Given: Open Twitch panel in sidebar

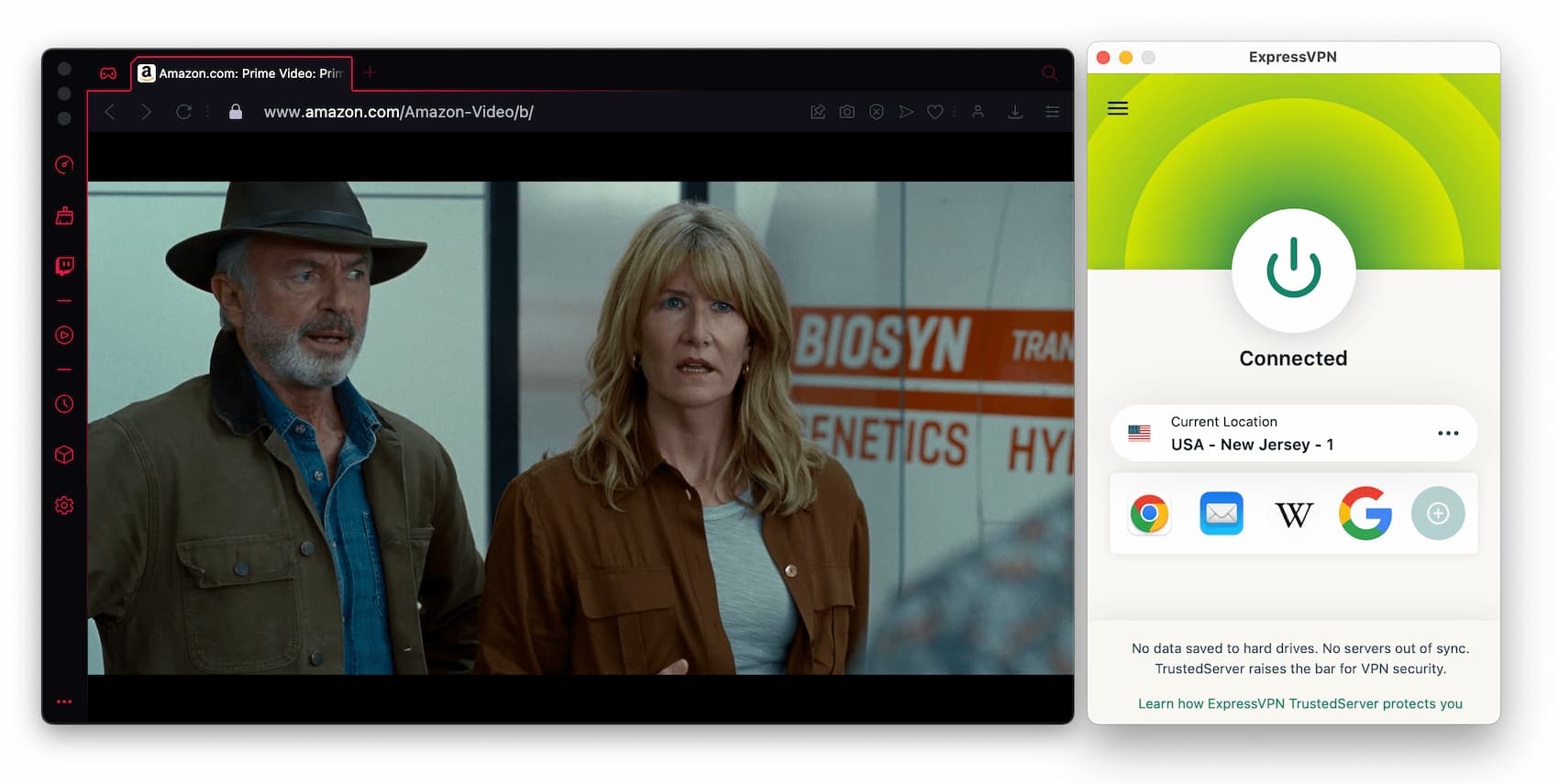Looking at the screenshot, I should click(64, 266).
